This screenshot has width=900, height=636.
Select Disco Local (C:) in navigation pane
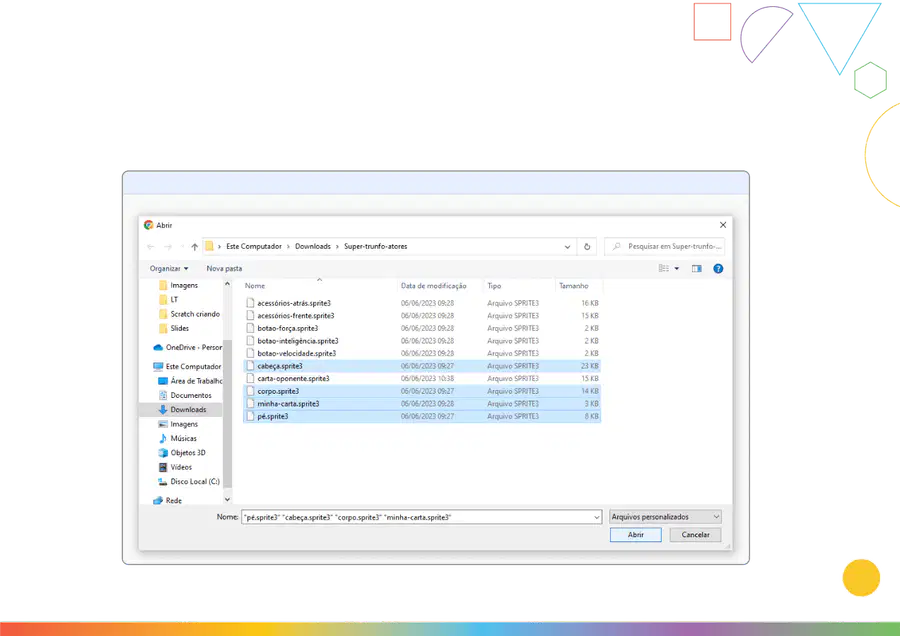189,482
